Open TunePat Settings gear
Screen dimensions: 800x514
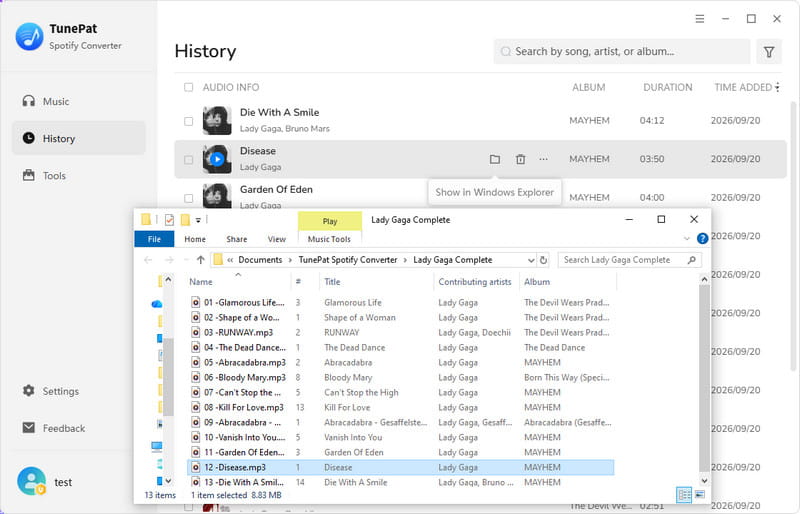point(29,391)
